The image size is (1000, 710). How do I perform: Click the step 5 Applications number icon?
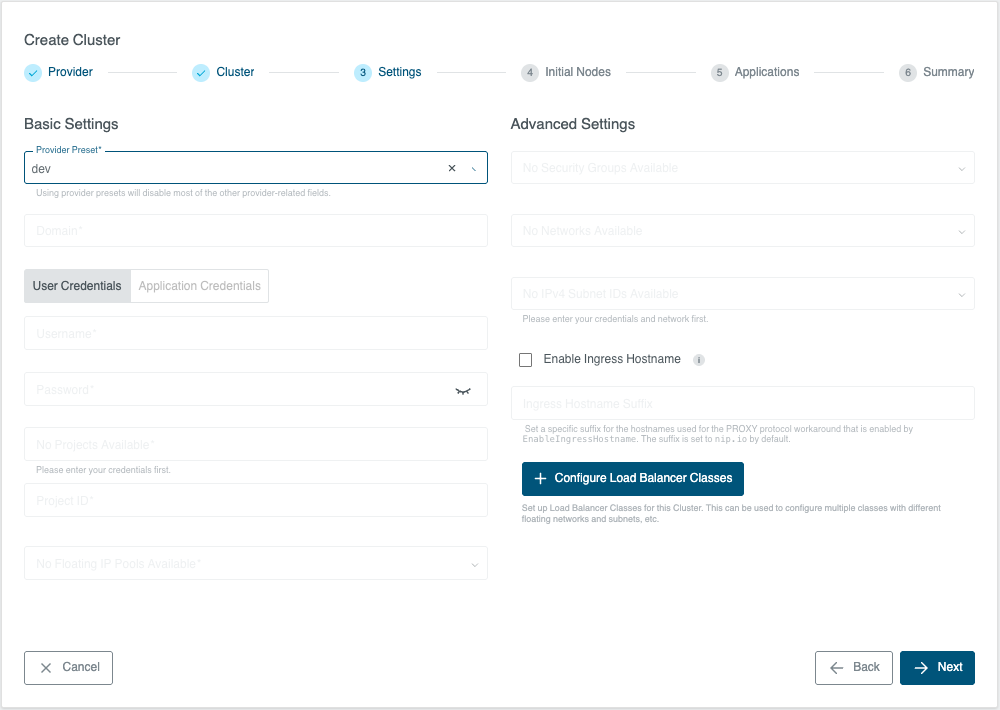720,72
